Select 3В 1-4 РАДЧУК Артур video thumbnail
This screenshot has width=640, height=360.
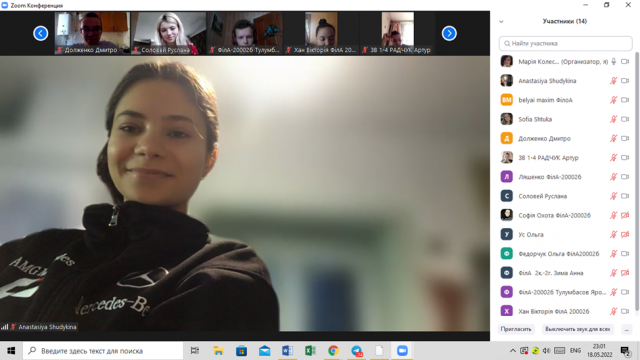click(398, 33)
